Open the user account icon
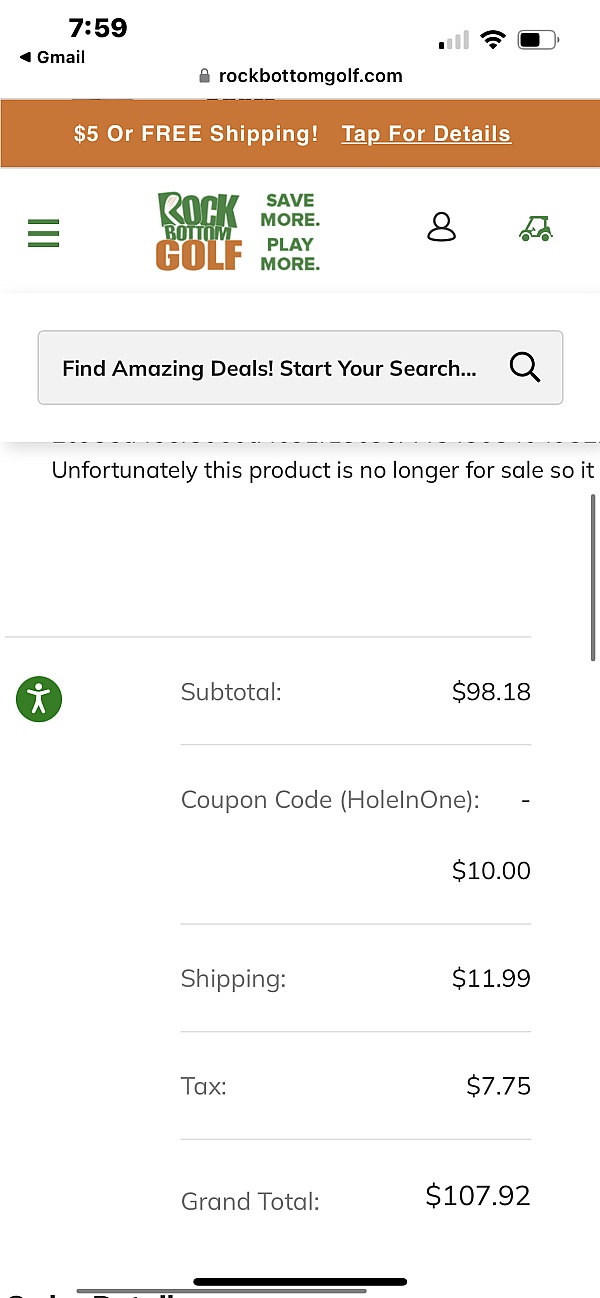Image resolution: width=600 pixels, height=1298 pixels. tap(441, 227)
